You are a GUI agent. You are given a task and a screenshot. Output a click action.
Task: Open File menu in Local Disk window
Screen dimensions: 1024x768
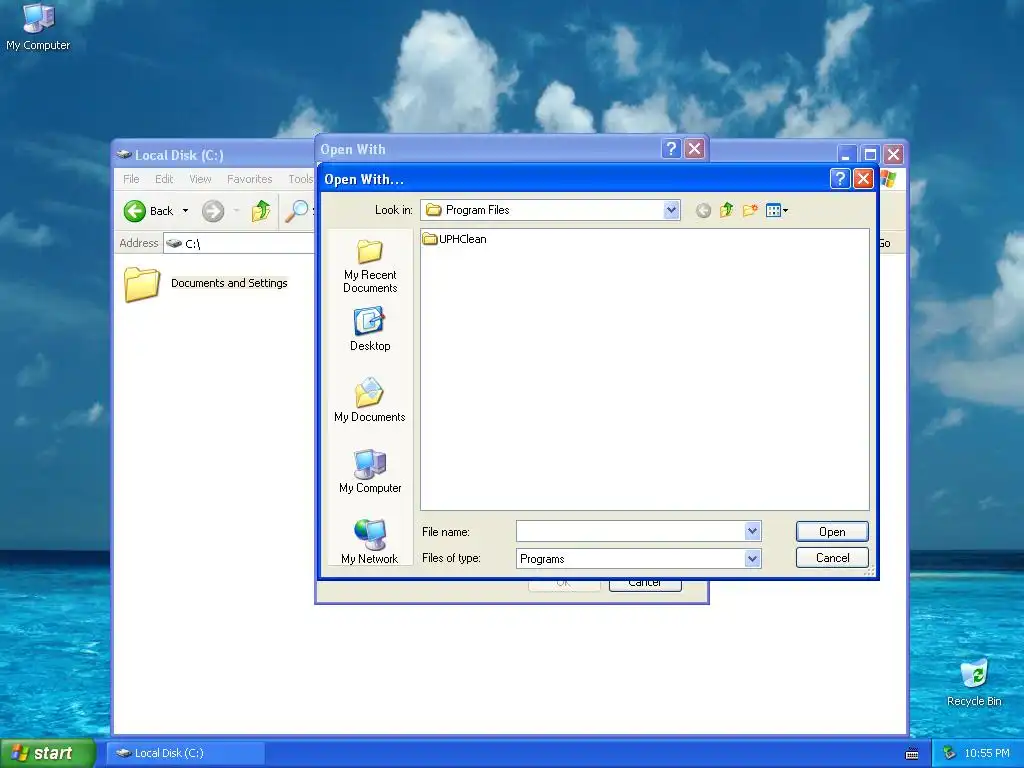(131, 179)
